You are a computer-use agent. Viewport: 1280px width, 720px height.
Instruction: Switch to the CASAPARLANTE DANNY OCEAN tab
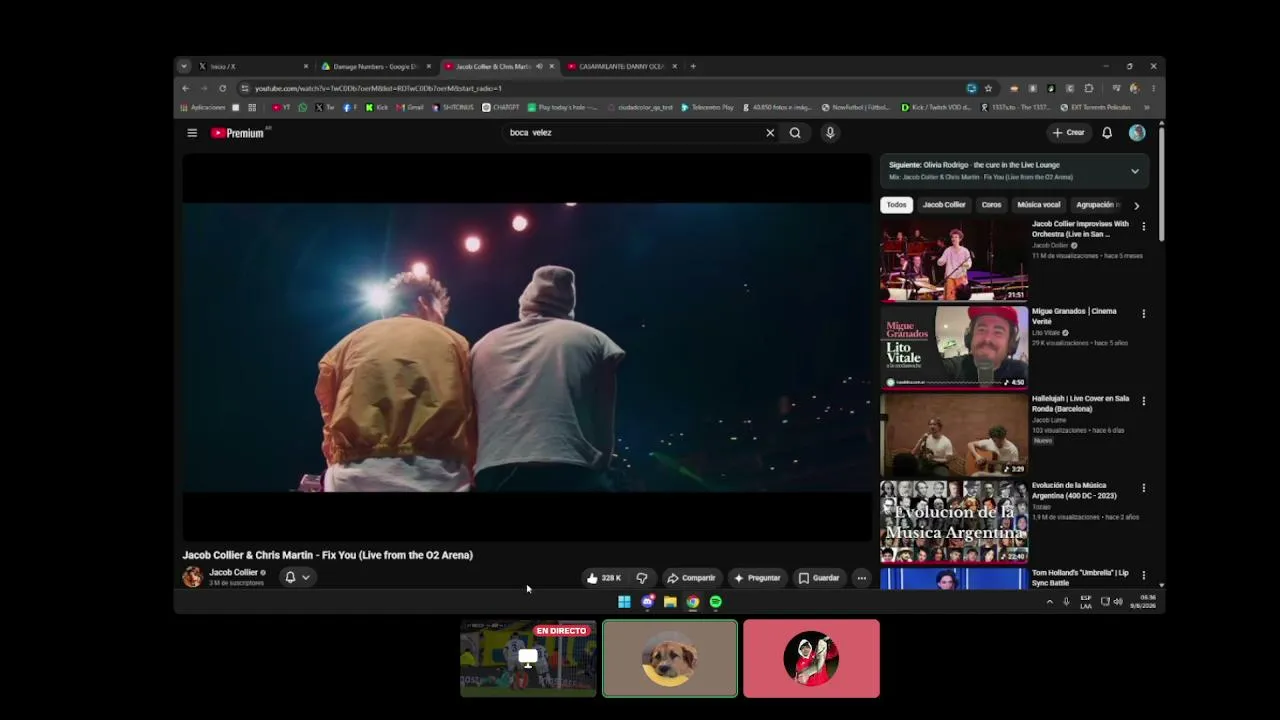point(621,66)
